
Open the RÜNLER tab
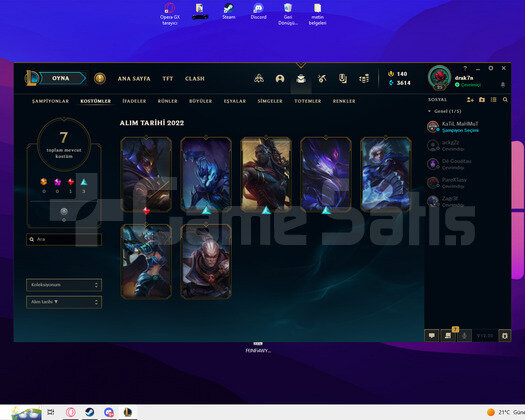(x=167, y=101)
